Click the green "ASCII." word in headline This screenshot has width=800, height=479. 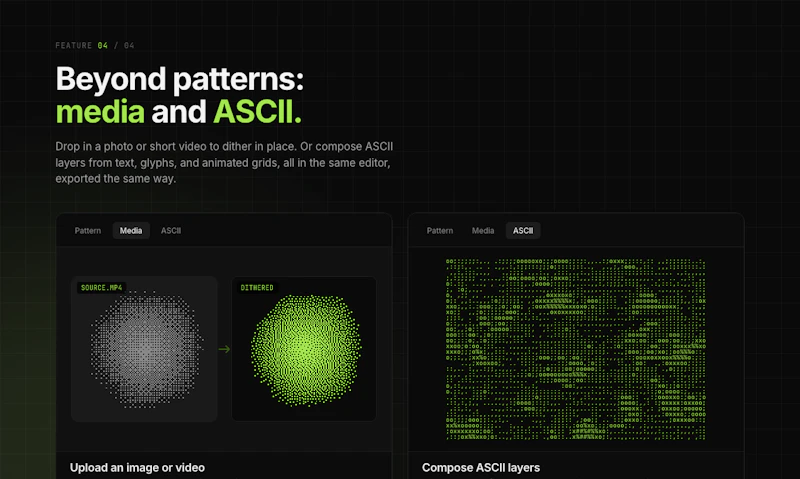(258, 112)
